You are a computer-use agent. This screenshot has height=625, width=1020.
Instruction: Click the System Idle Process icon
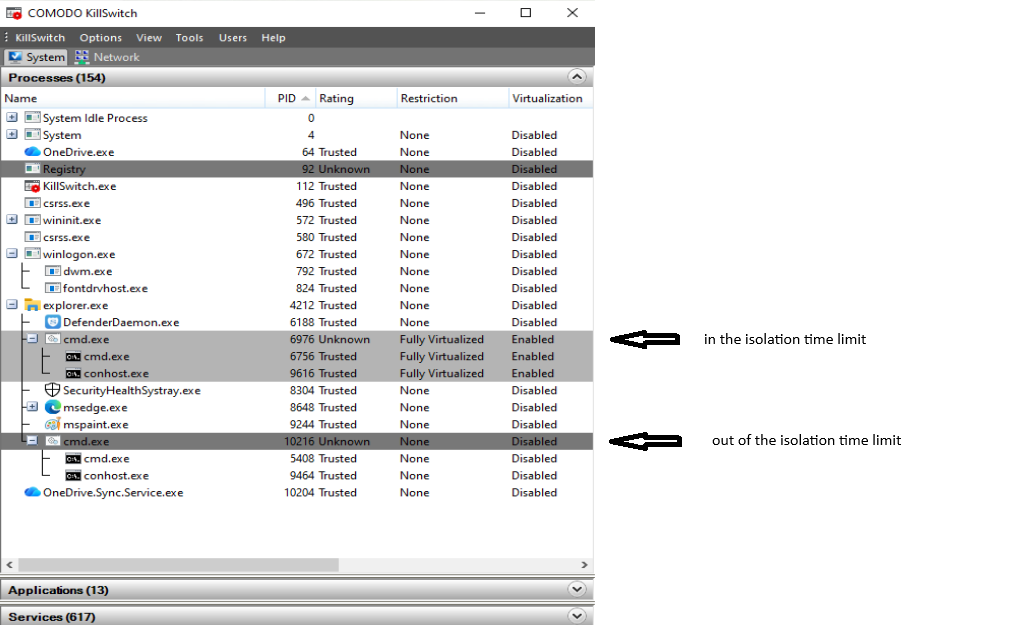click(33, 118)
